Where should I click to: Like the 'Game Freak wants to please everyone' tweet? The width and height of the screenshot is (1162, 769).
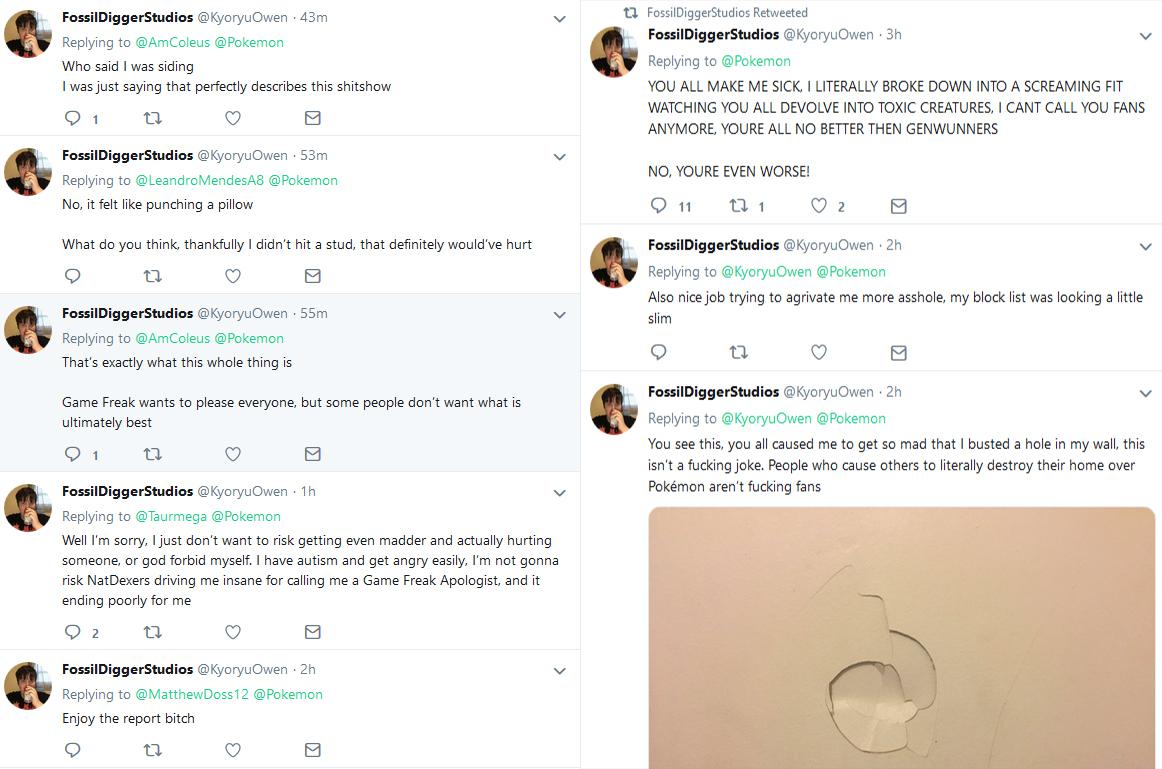233,454
